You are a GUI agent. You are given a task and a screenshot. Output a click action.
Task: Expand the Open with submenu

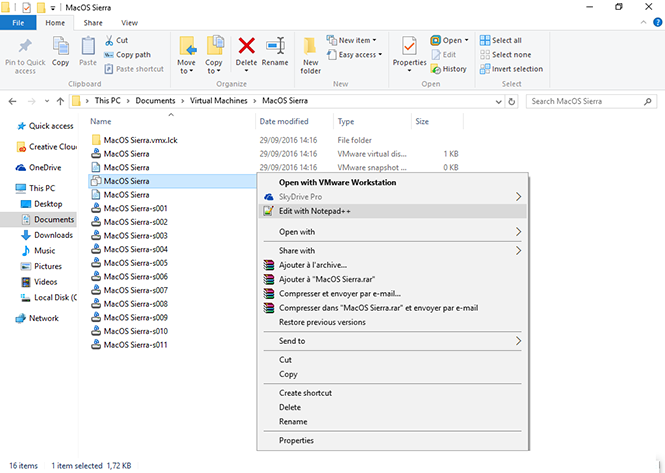392,232
